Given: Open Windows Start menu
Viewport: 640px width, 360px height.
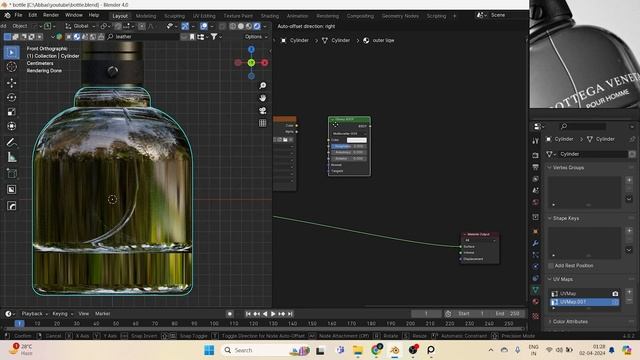Looking at the screenshot, I should tap(209, 350).
